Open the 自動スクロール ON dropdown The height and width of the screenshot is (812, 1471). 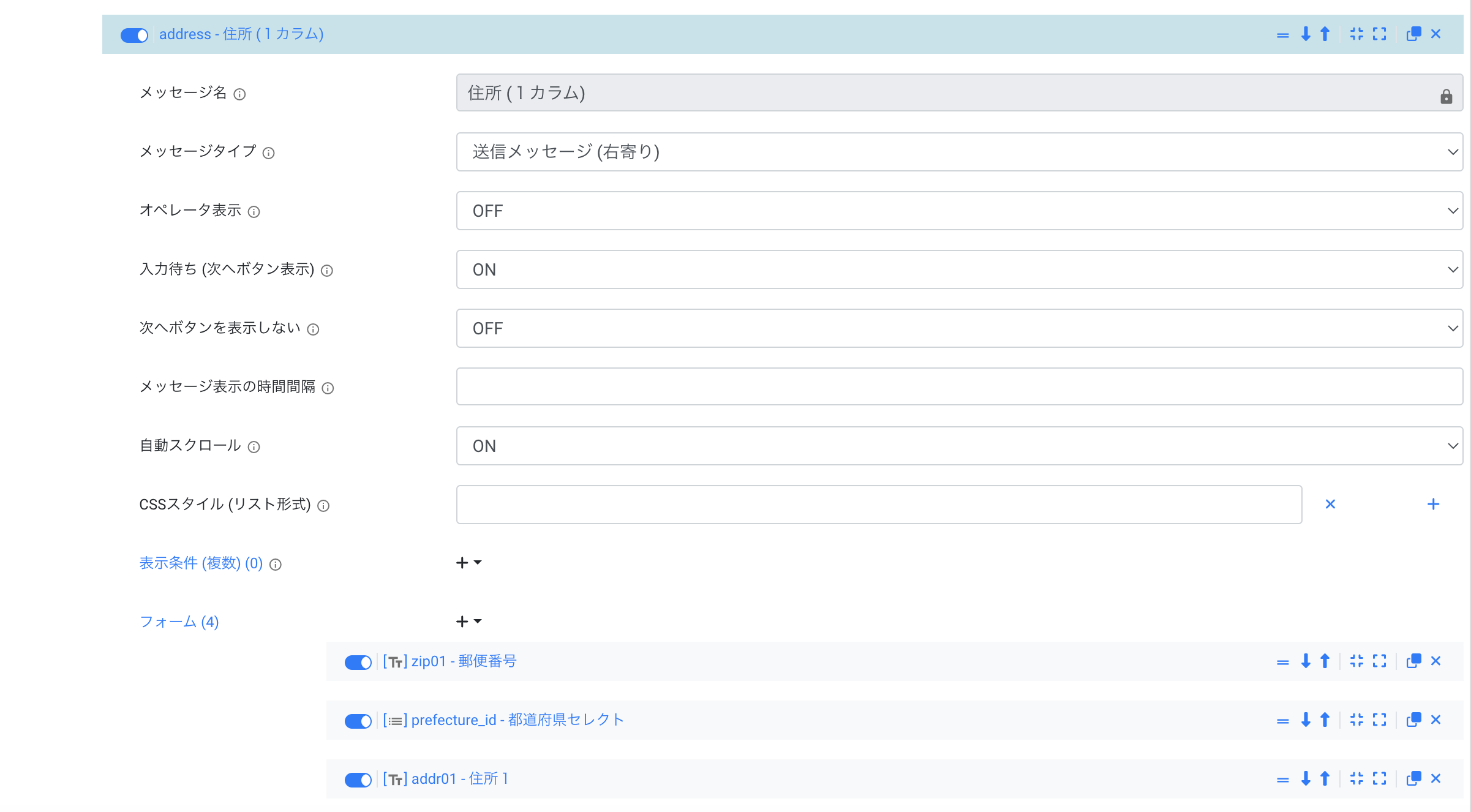[x=959, y=446]
